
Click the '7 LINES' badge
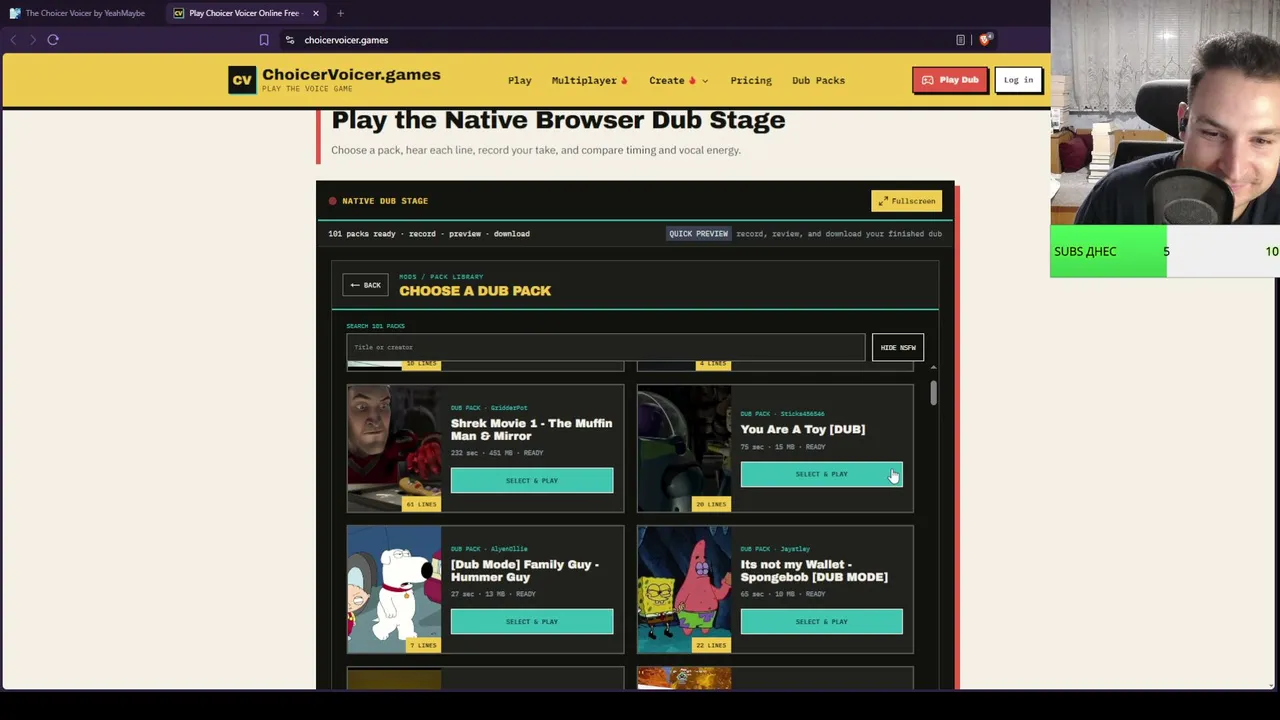[423, 645]
